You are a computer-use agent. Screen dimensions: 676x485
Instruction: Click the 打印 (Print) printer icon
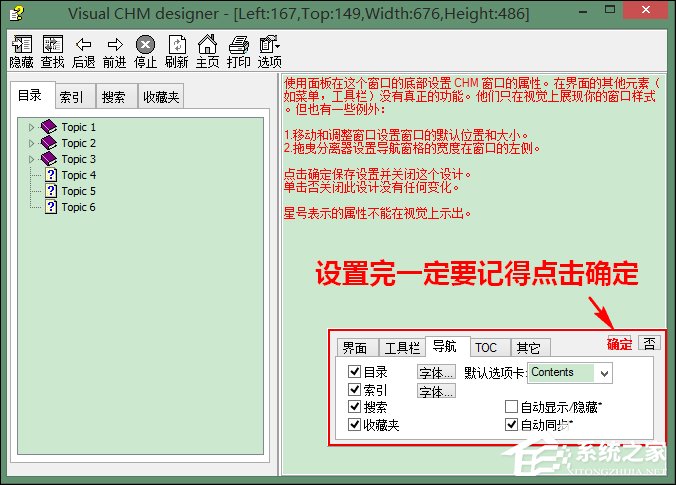pyautogui.click(x=238, y=44)
